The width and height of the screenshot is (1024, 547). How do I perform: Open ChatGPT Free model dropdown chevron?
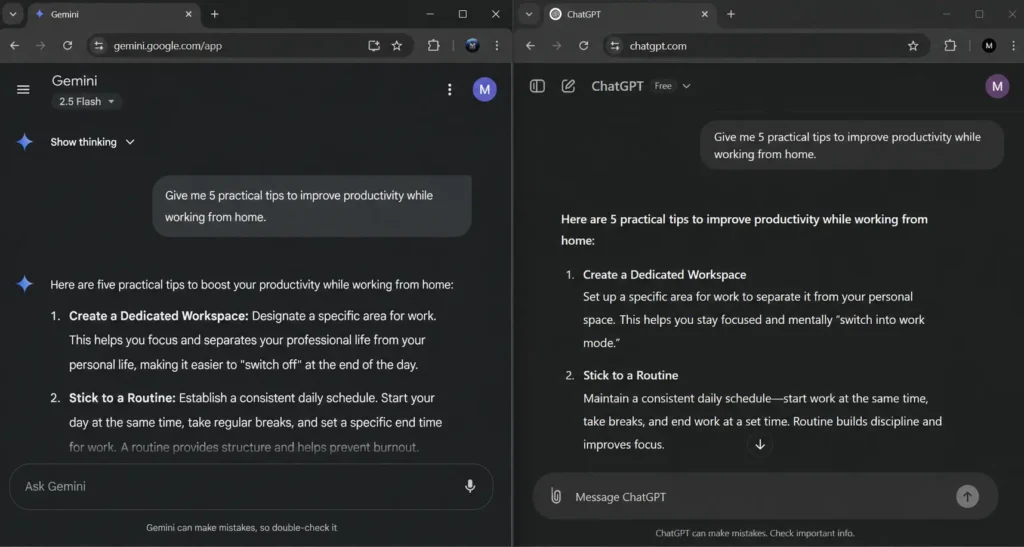coord(686,86)
